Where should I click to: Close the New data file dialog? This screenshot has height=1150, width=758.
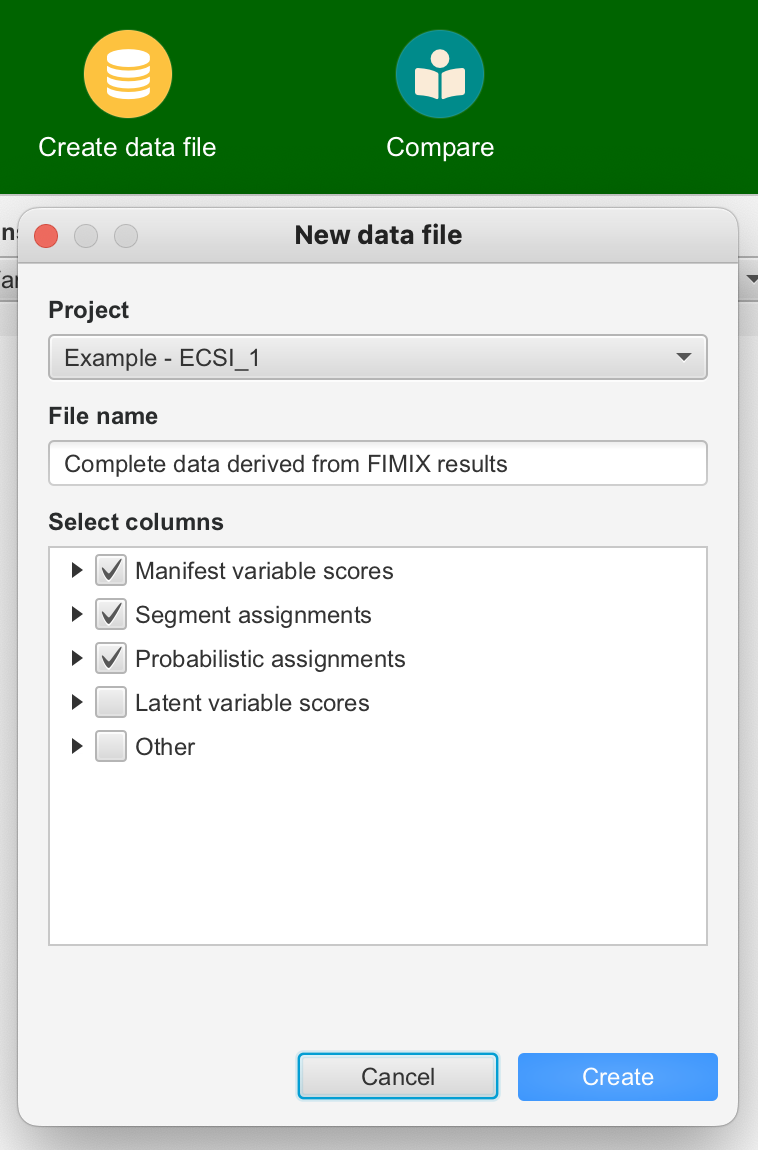pos(46,236)
